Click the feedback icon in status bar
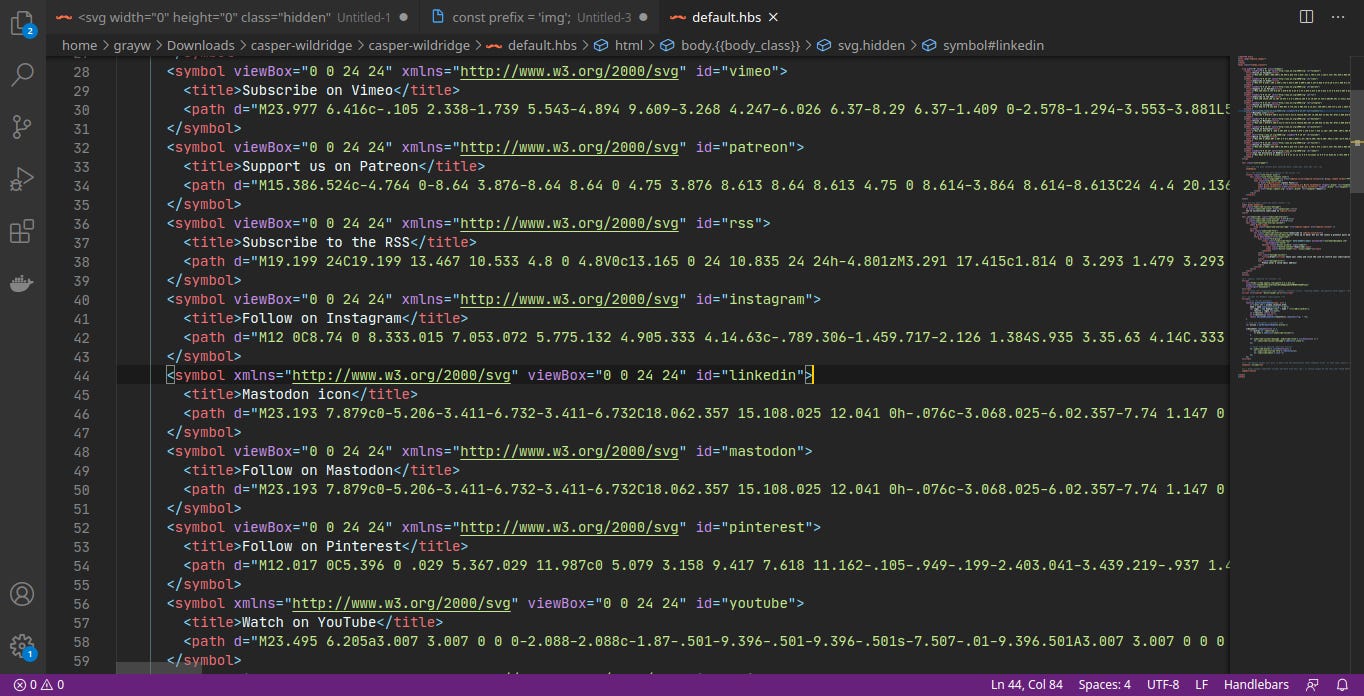This screenshot has height=696, width=1364. (x=1313, y=685)
